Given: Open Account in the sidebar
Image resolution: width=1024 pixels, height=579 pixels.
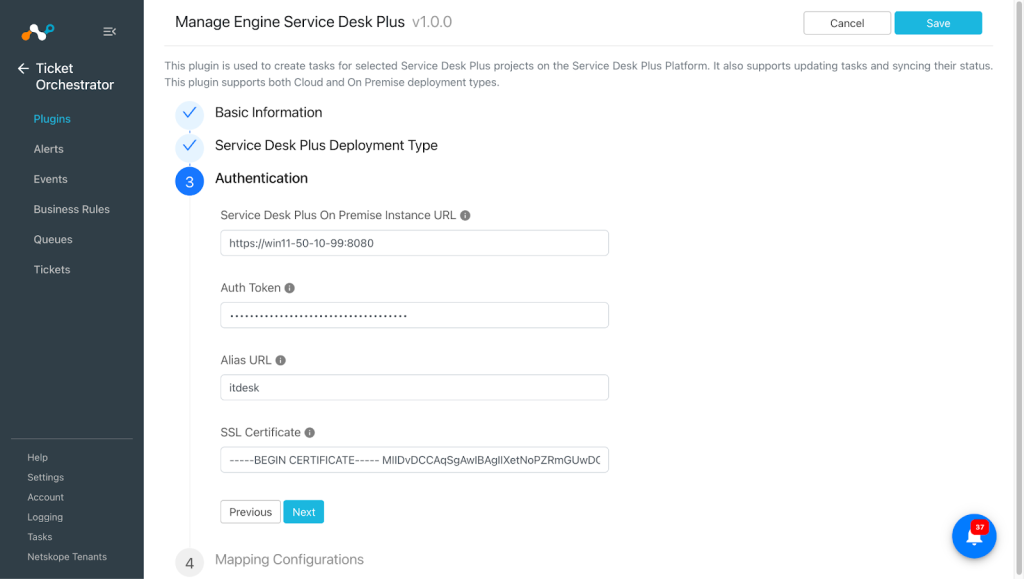Looking at the screenshot, I should [x=46, y=497].
